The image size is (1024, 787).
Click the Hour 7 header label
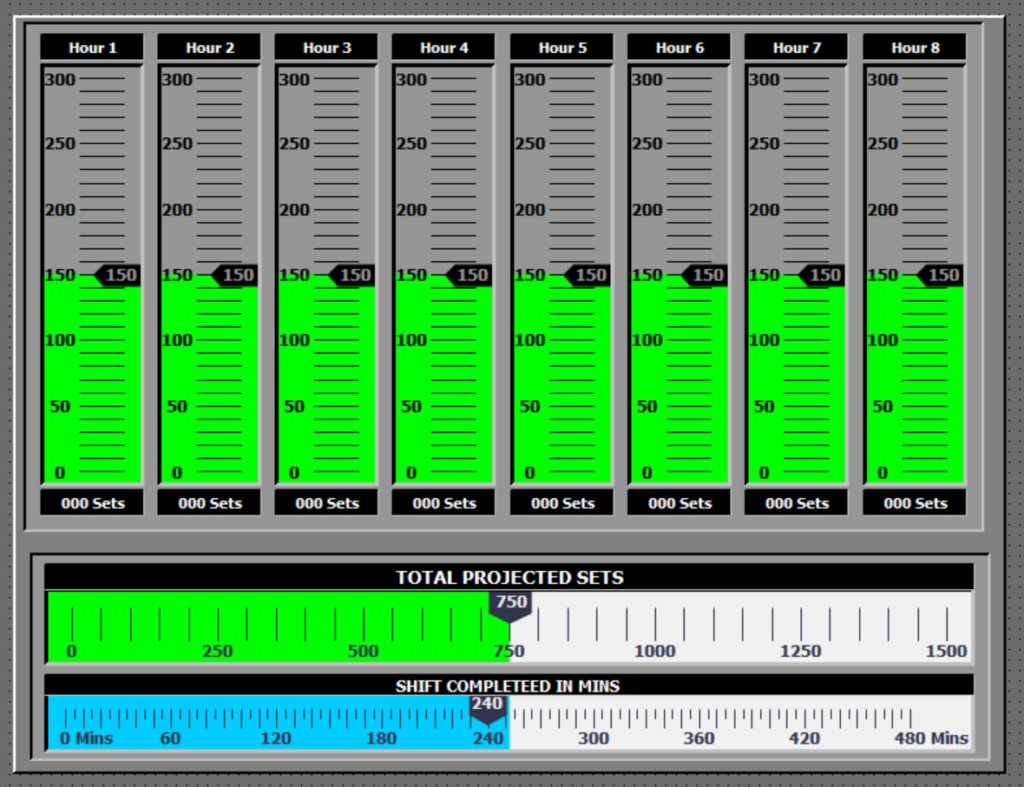[x=796, y=48]
